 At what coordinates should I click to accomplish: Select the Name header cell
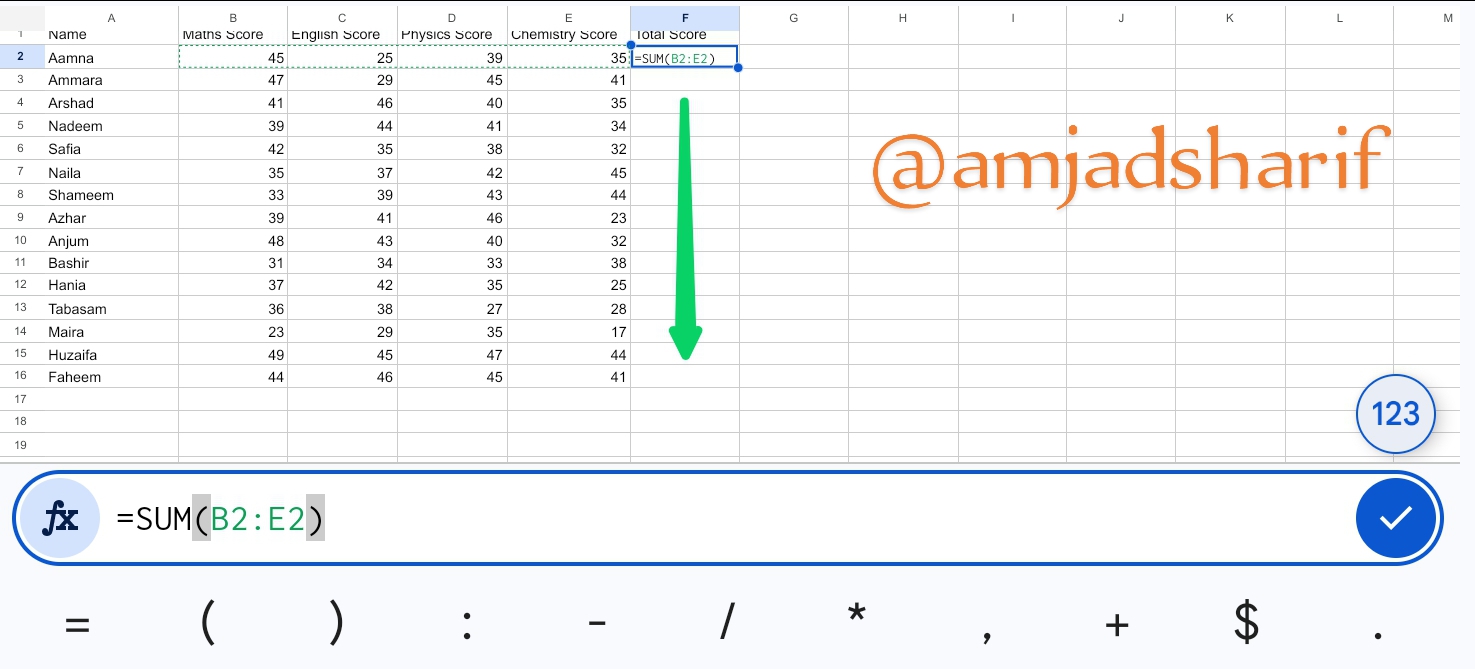pyautogui.click(x=110, y=37)
